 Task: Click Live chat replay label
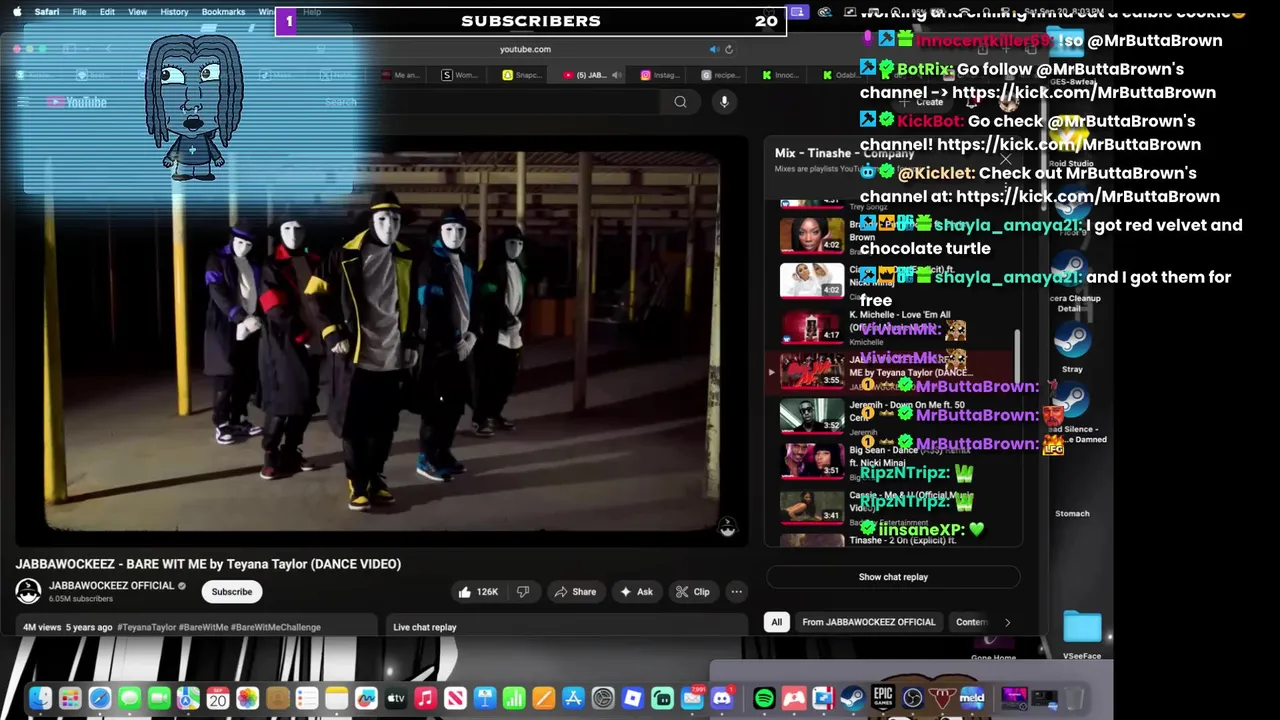(425, 627)
